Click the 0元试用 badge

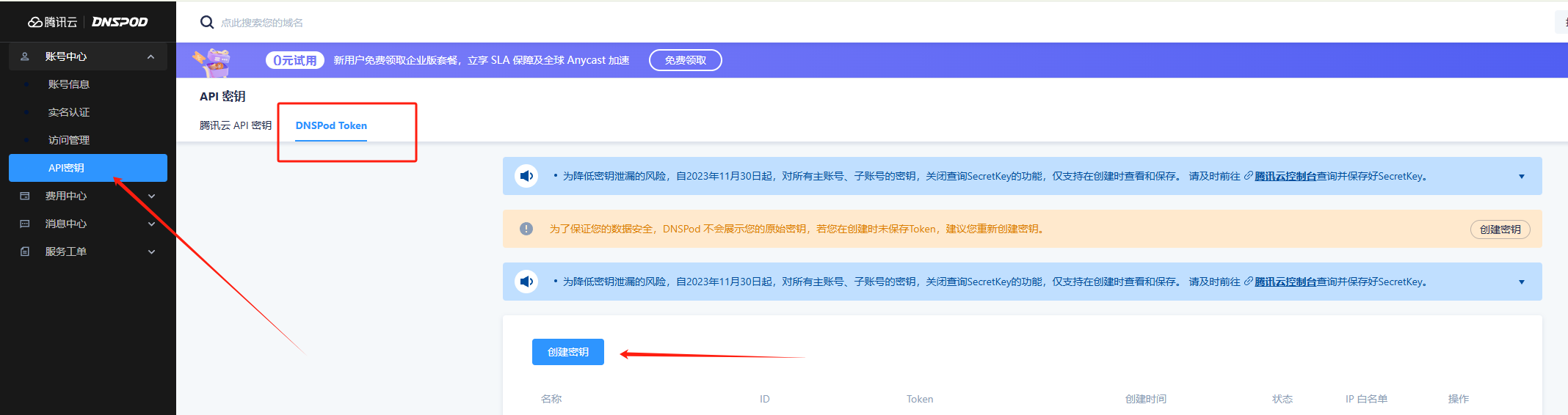[x=295, y=60]
